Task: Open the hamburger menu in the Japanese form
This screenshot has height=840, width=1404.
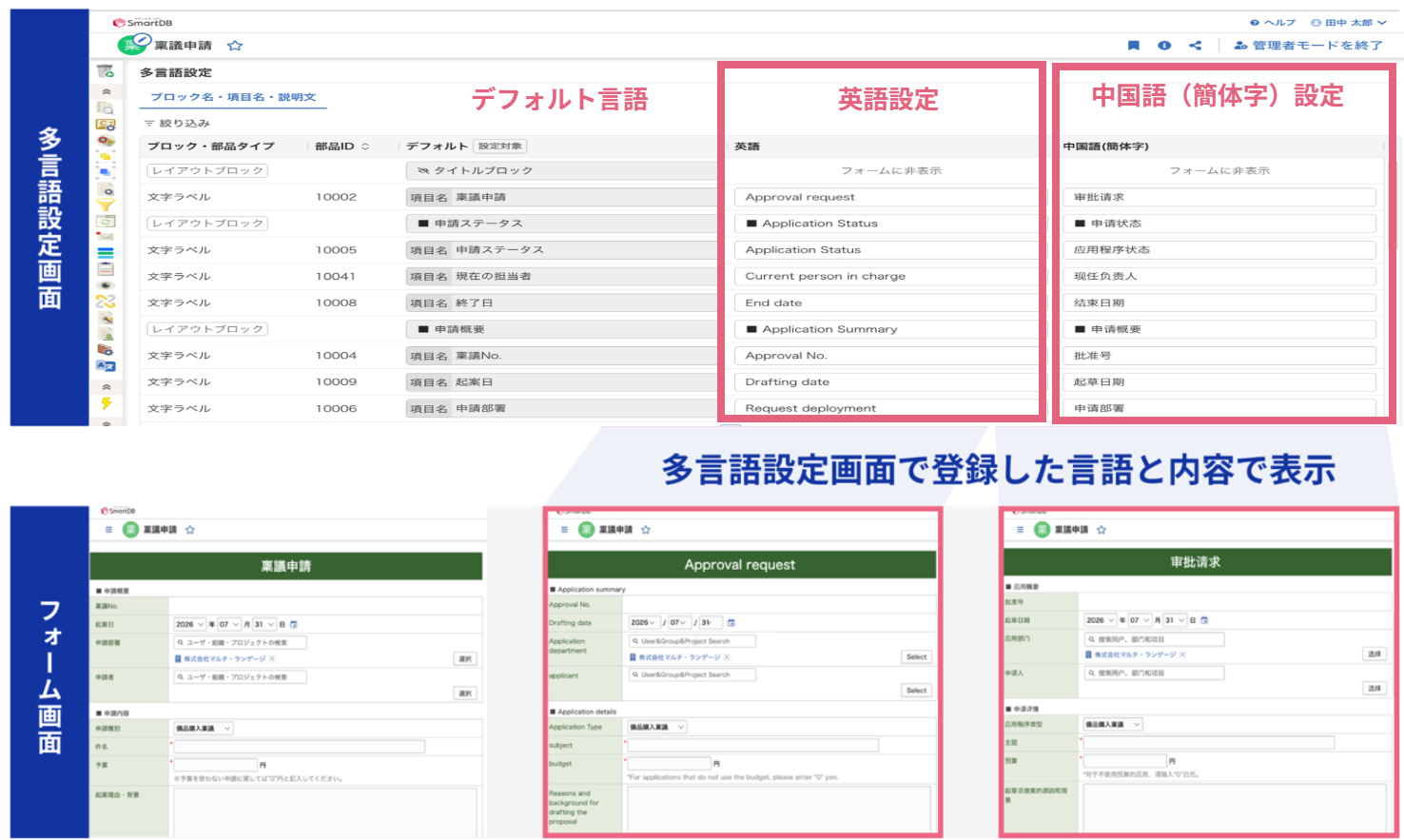Action: (108, 530)
